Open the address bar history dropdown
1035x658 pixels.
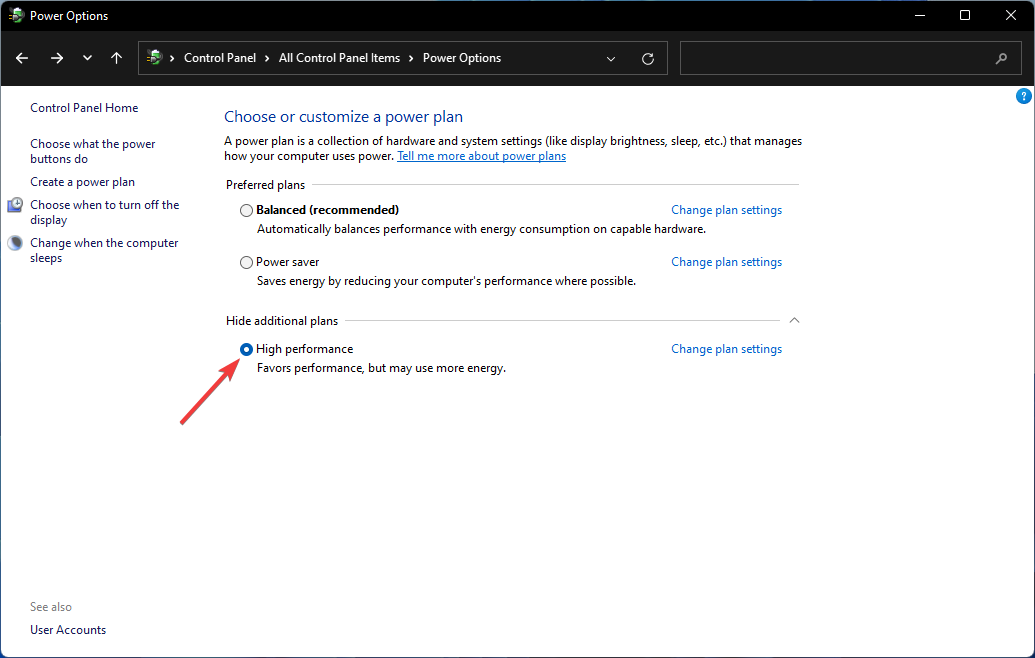[x=611, y=58]
